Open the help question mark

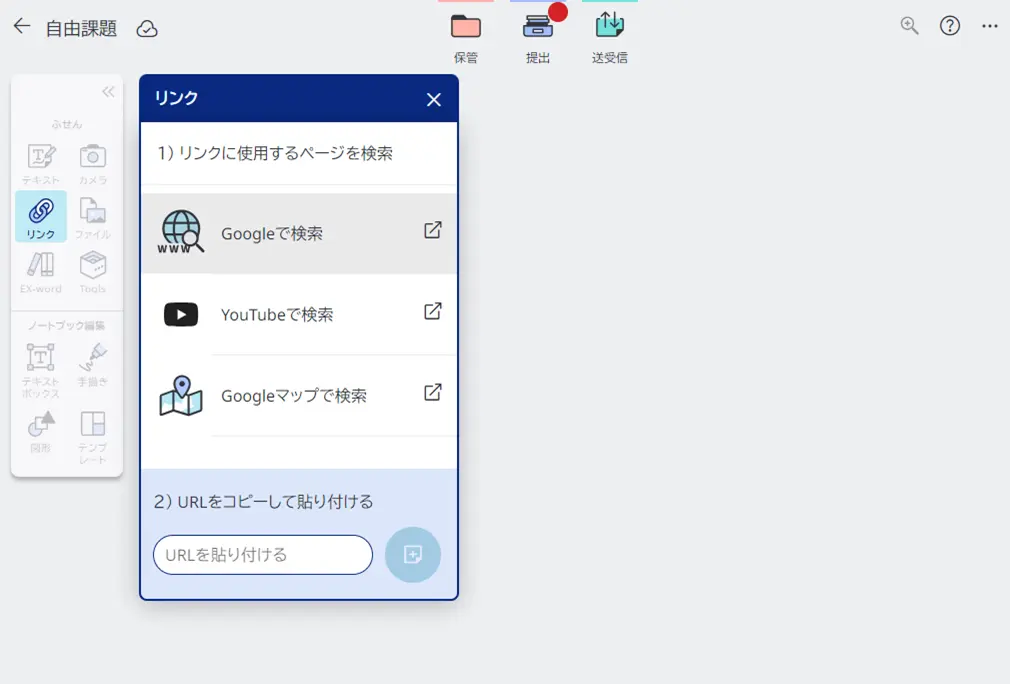949,25
